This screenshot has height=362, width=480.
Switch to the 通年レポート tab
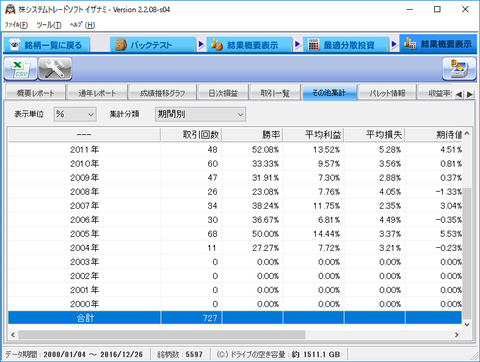click(x=97, y=93)
